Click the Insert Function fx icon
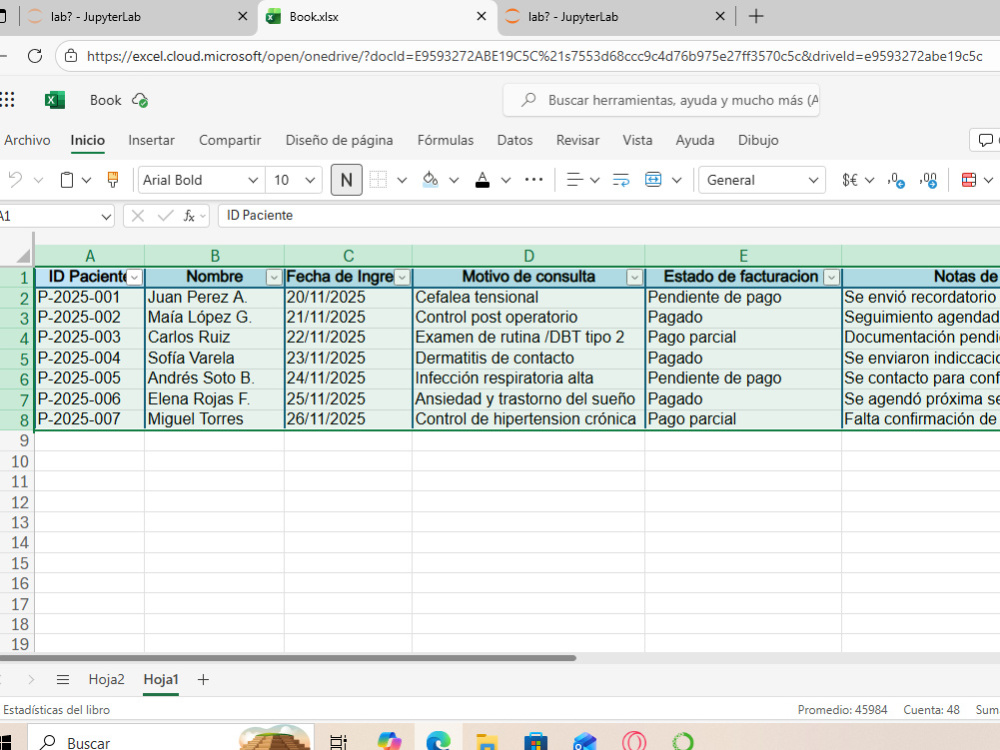The image size is (1000, 750). point(189,216)
